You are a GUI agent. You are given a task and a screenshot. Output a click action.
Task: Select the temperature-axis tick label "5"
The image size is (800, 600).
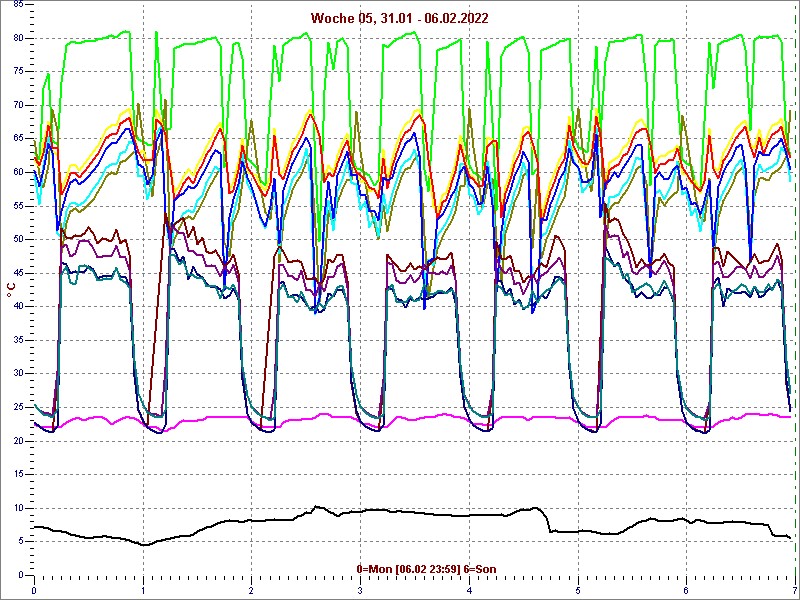pos(21,541)
